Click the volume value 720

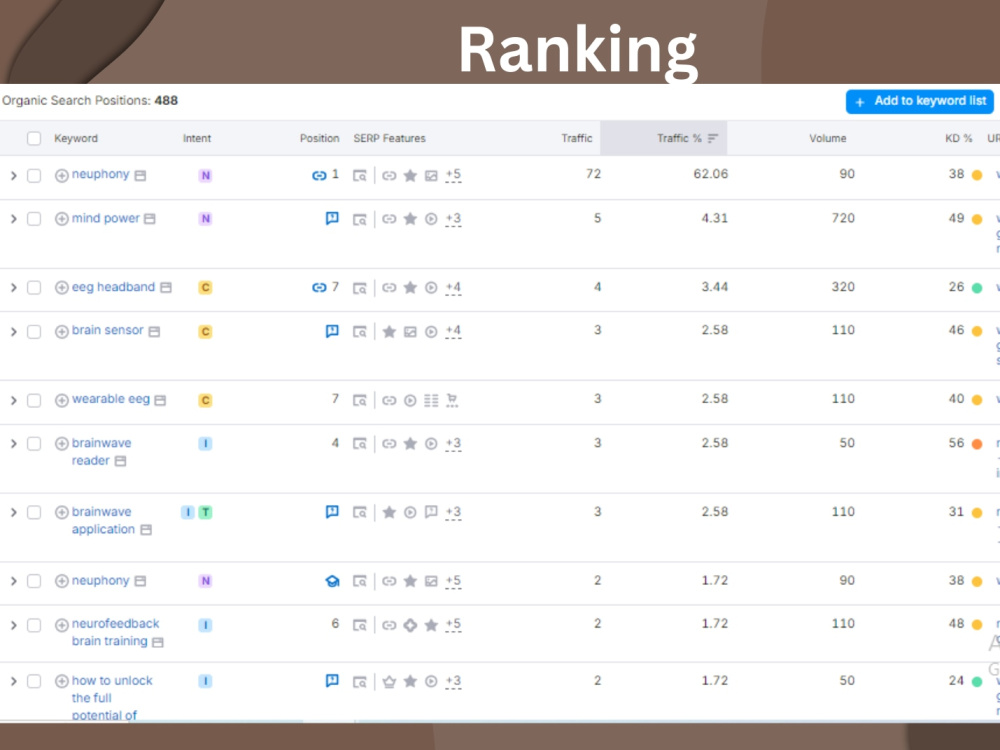842,219
